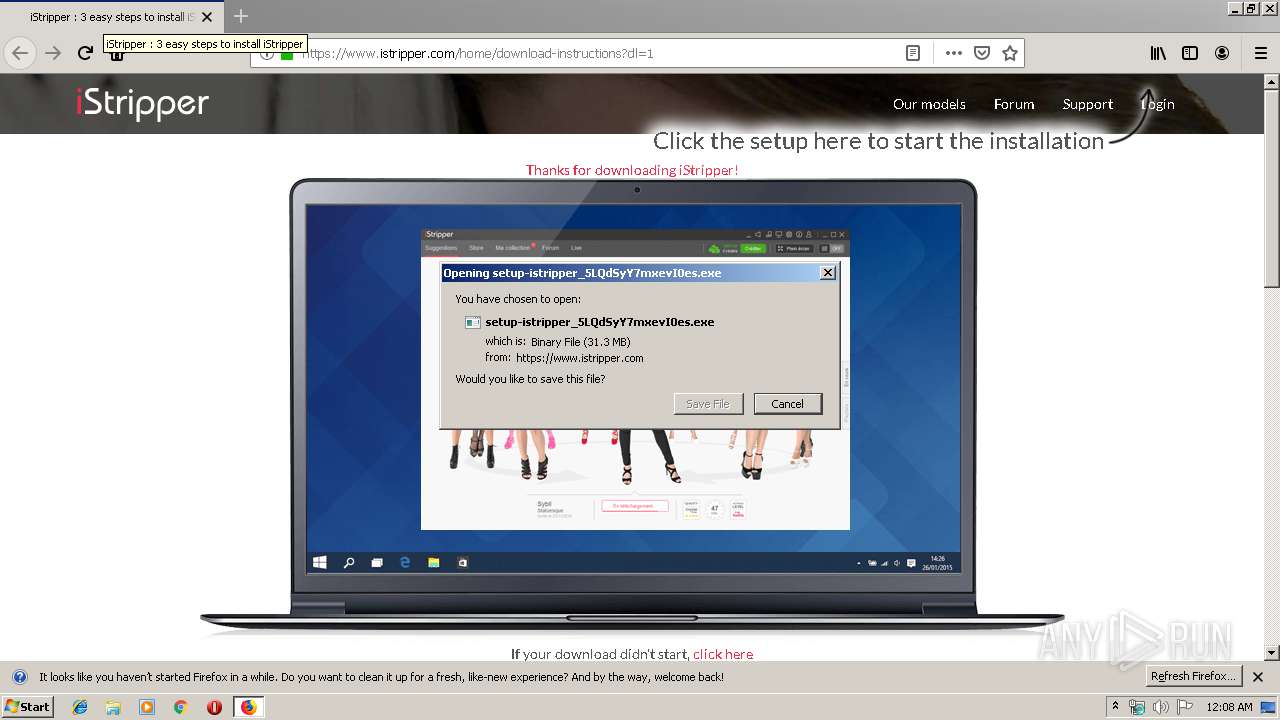The height and width of the screenshot is (720, 1280).
Task: Open the page actions three-dot menu
Action: click(954, 53)
